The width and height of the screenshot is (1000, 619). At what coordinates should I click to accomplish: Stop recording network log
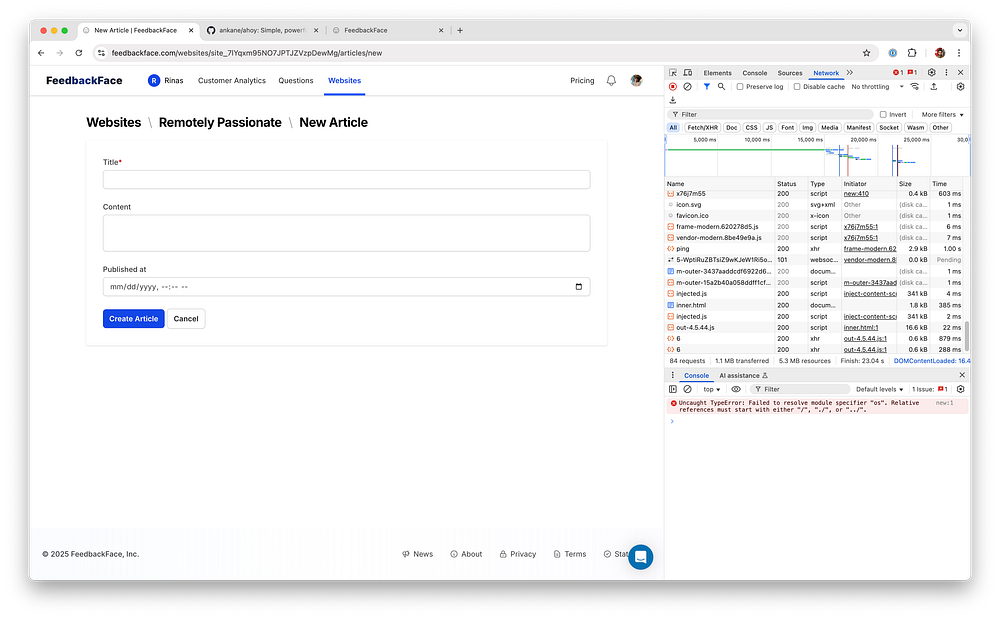pos(673,87)
